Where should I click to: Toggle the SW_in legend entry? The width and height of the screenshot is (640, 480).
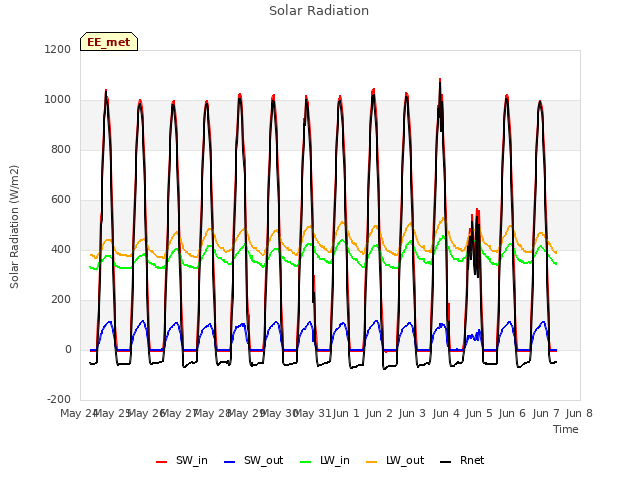pyautogui.click(x=182, y=460)
